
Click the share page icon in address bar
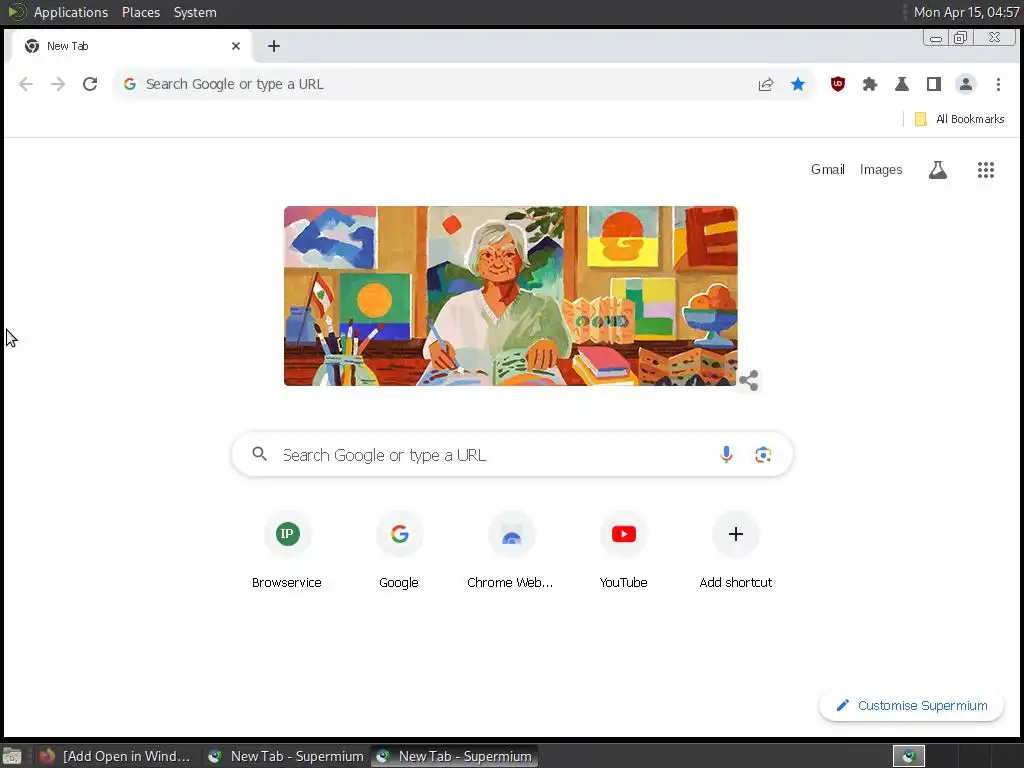pyautogui.click(x=766, y=84)
